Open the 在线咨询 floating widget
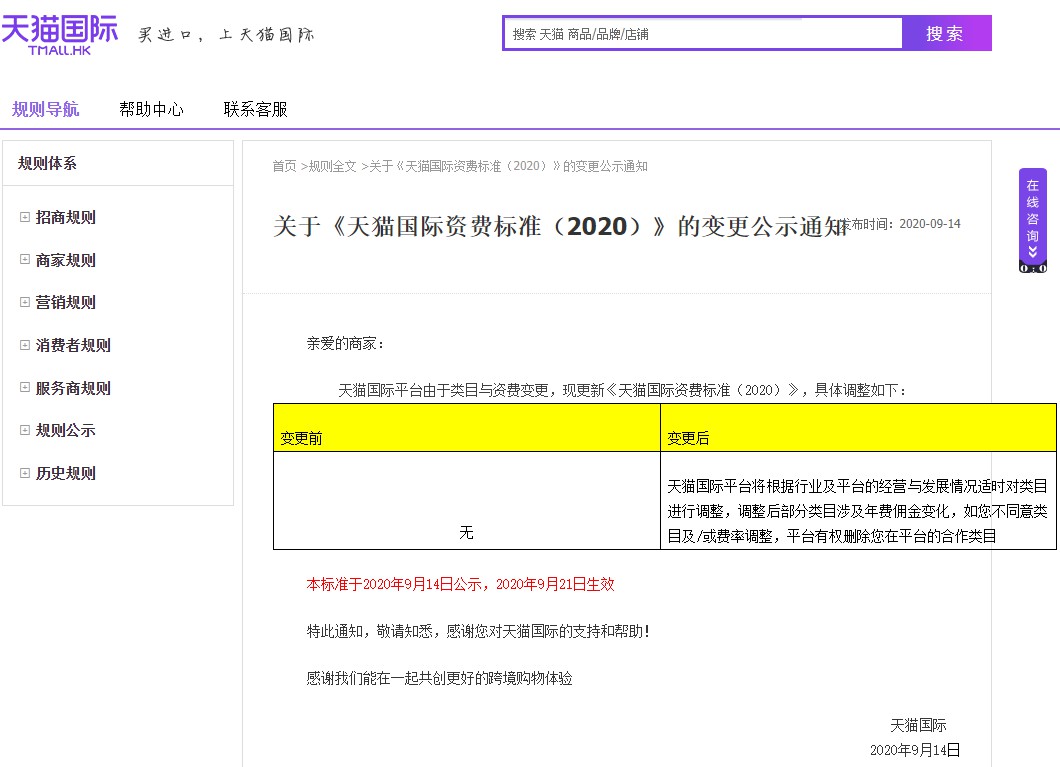Screen dimensions: 1060x767 [x=1032, y=220]
